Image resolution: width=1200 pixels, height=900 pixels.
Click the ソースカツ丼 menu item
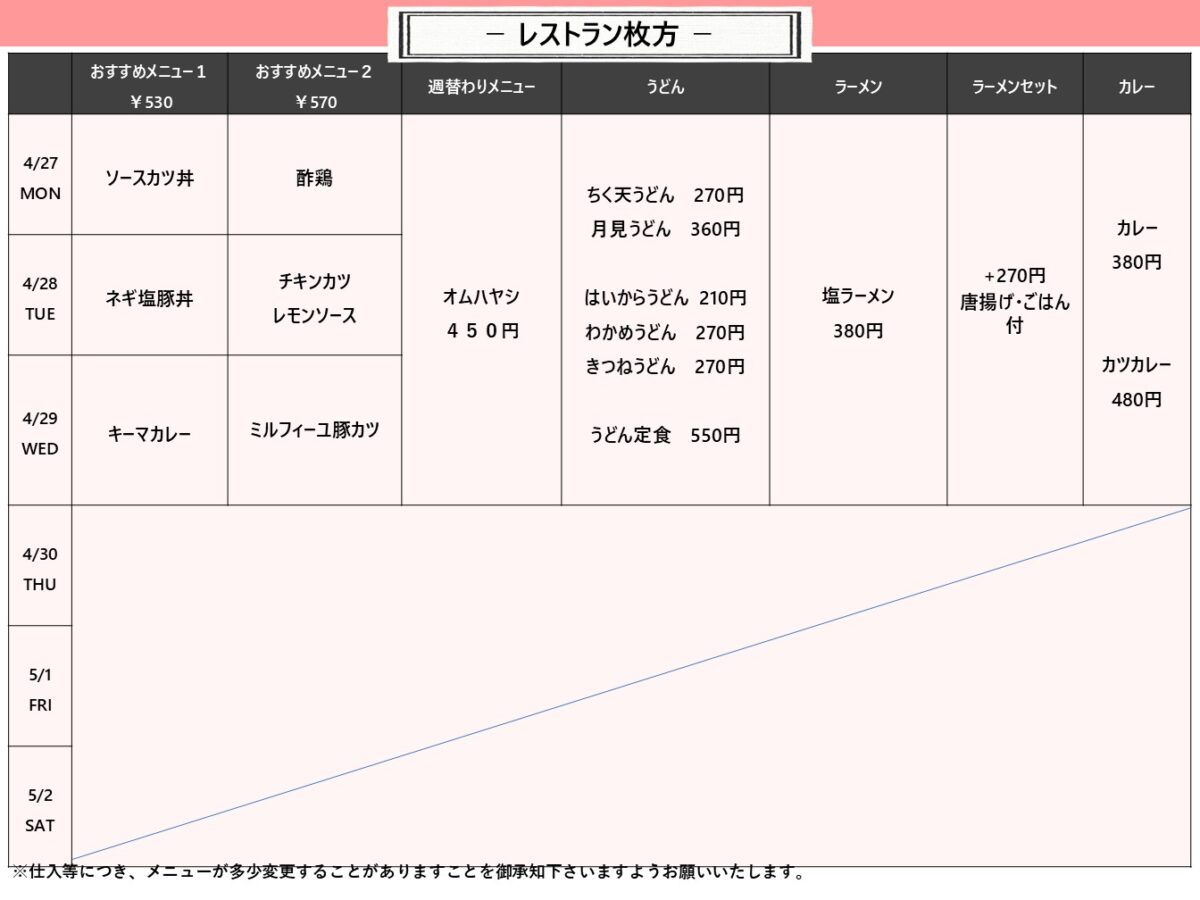point(149,179)
